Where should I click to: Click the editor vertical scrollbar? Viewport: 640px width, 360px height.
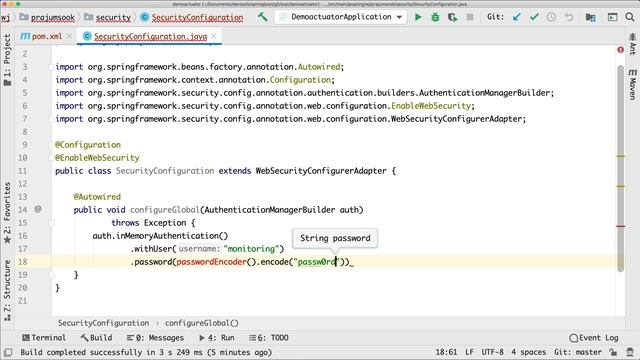[x=621, y=168]
